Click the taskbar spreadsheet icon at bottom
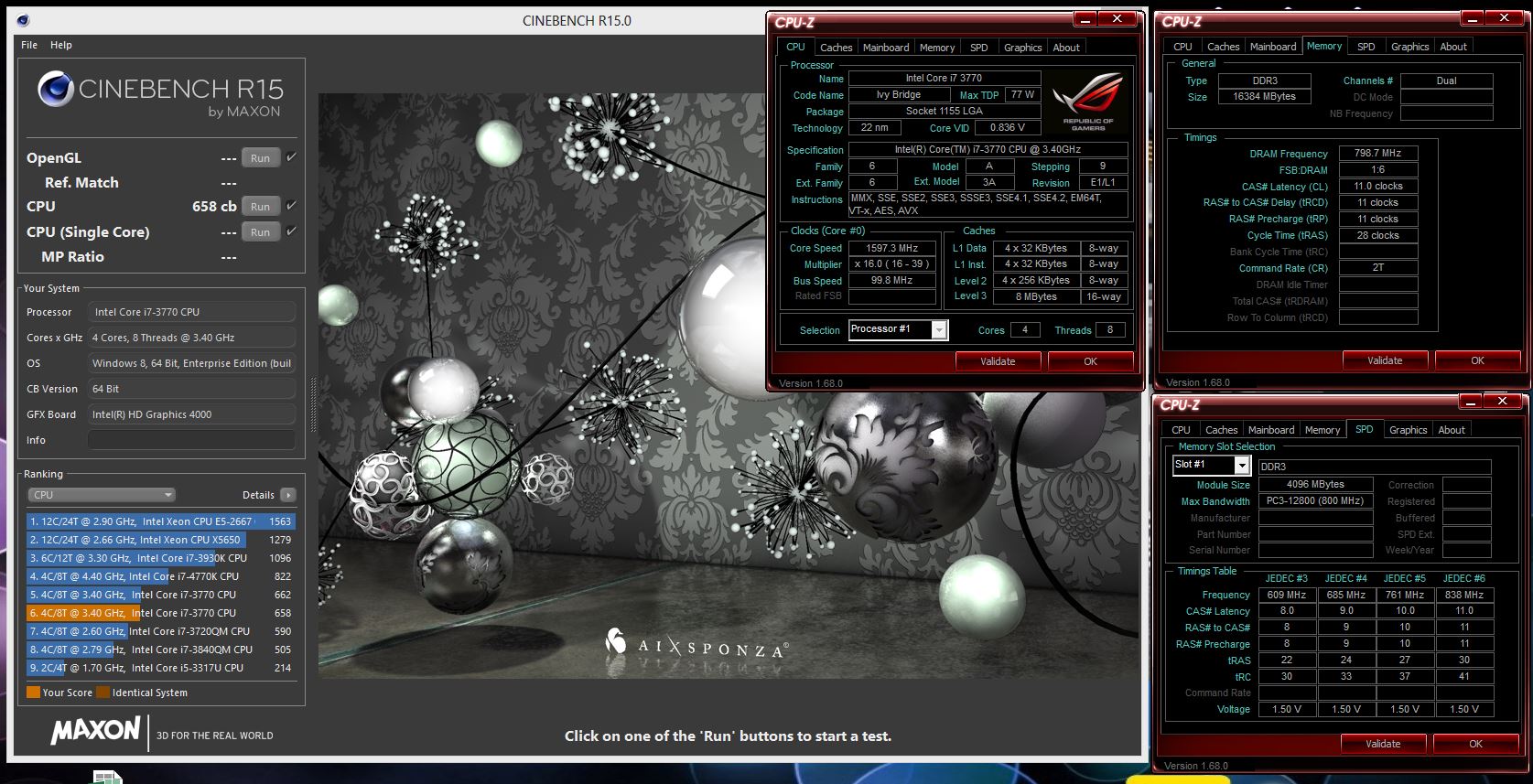The image size is (1533, 784). (107, 778)
